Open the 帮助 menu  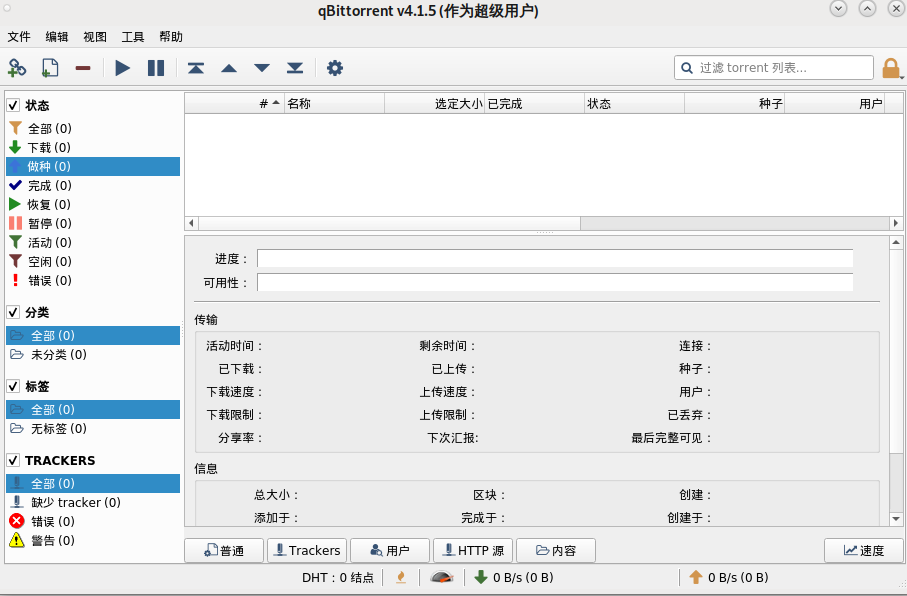click(171, 37)
